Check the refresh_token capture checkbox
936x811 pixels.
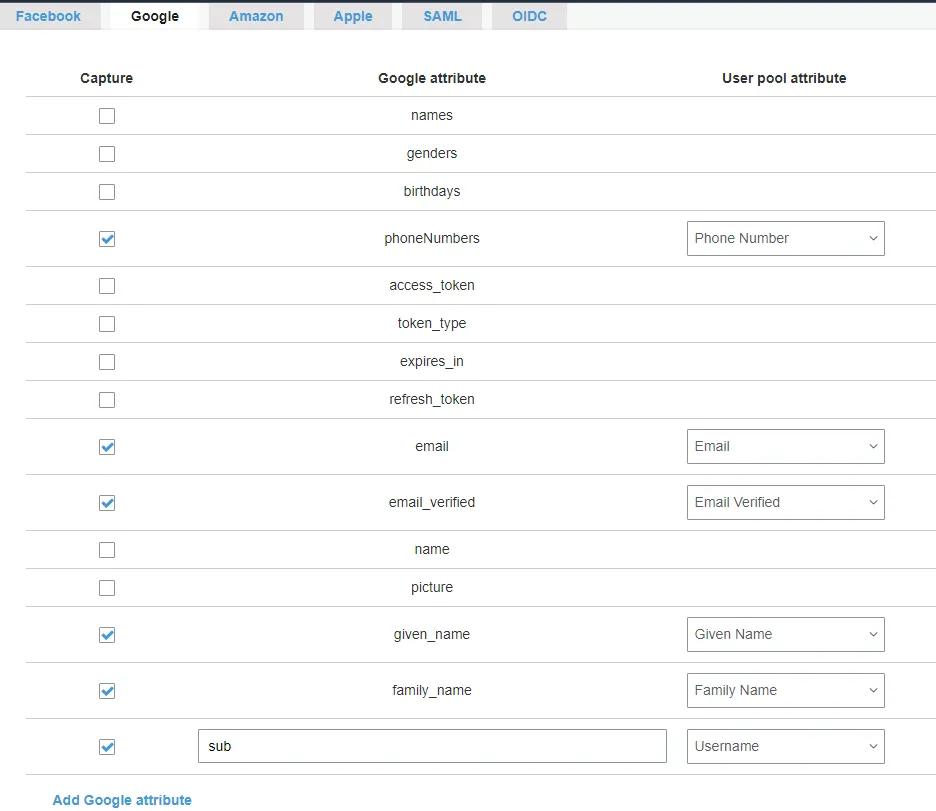point(107,400)
